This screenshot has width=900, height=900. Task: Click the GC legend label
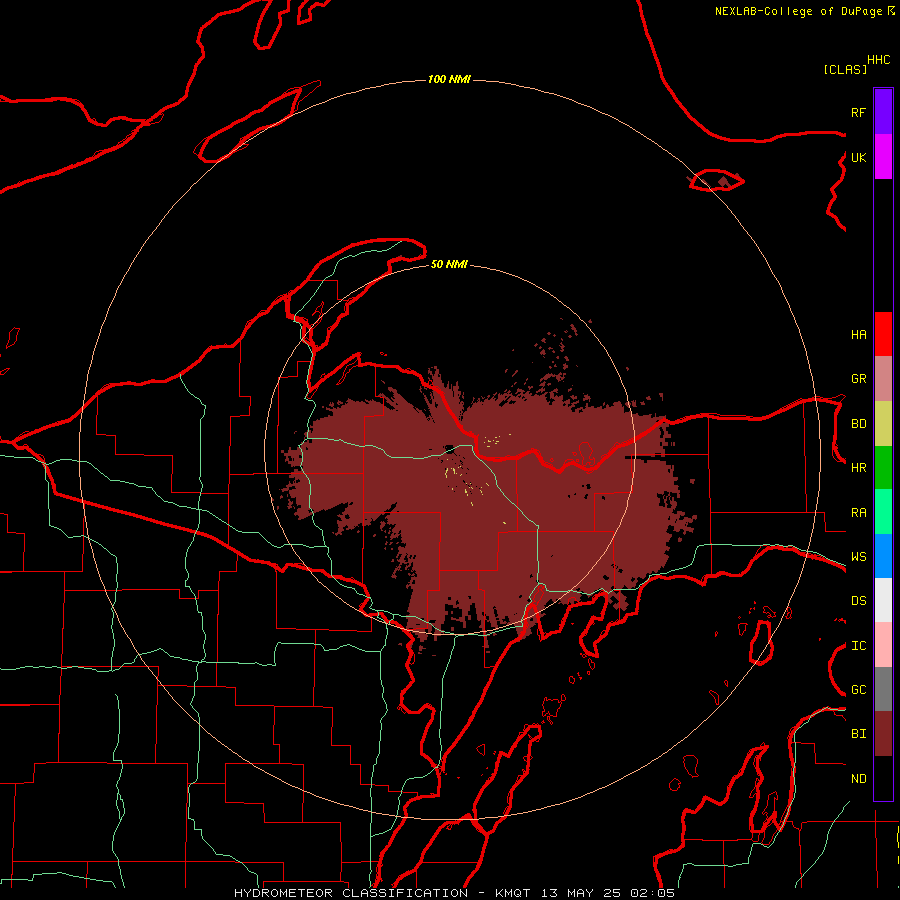[859, 689]
